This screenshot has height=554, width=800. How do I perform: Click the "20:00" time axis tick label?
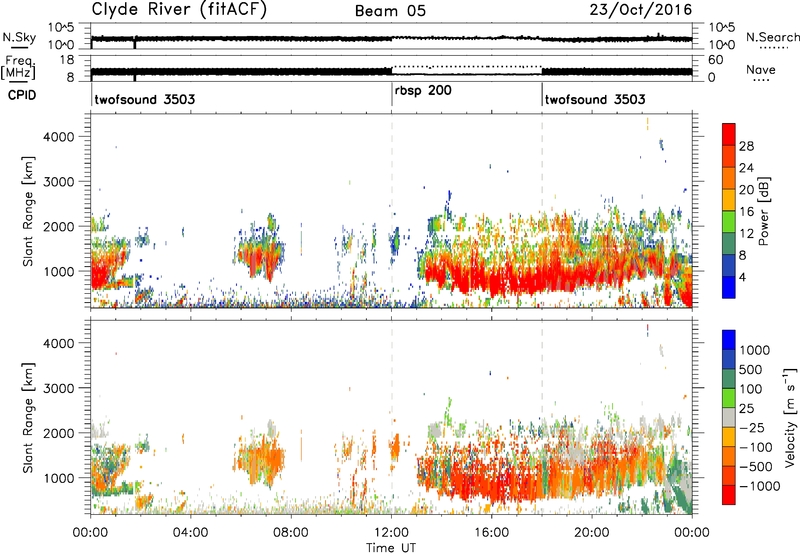pyautogui.click(x=591, y=533)
